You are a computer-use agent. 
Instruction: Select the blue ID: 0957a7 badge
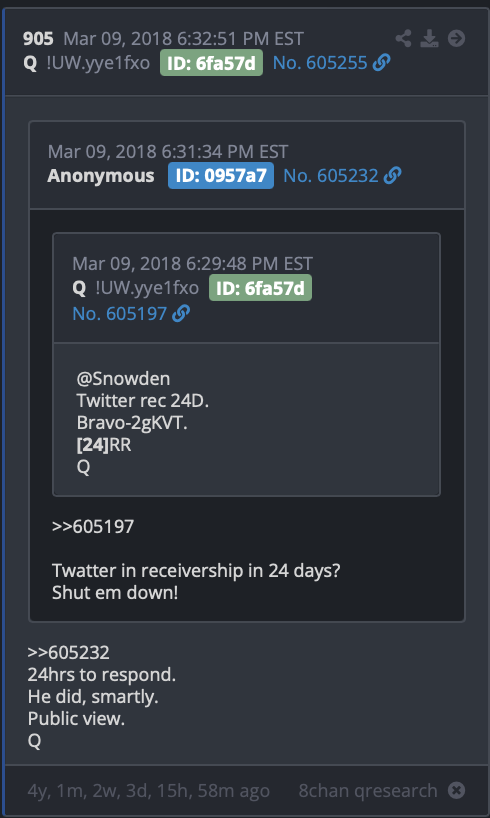click(x=221, y=175)
